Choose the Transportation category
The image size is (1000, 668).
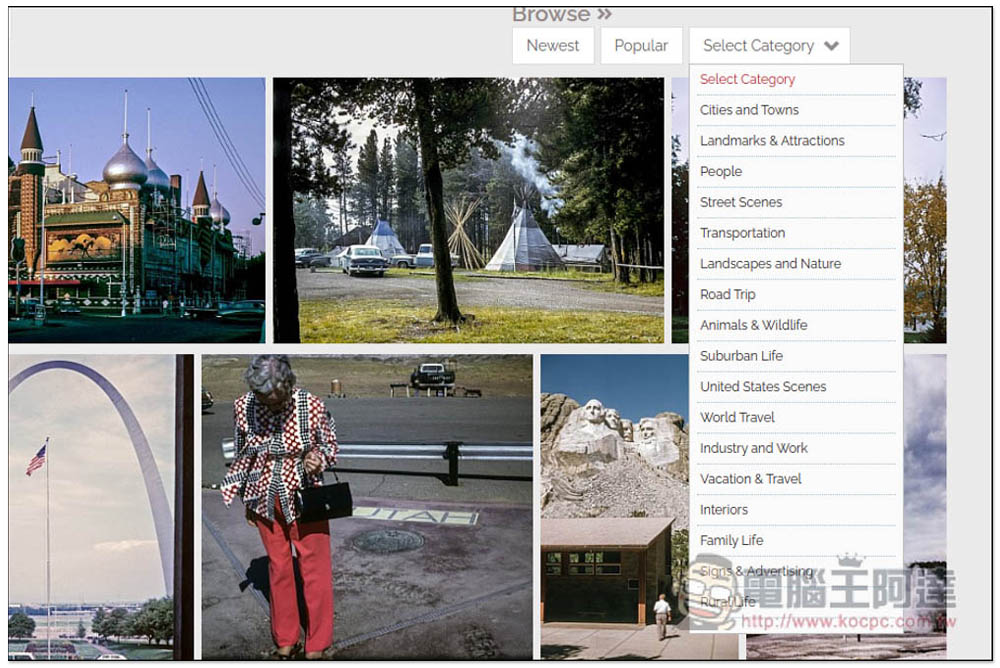tap(742, 233)
